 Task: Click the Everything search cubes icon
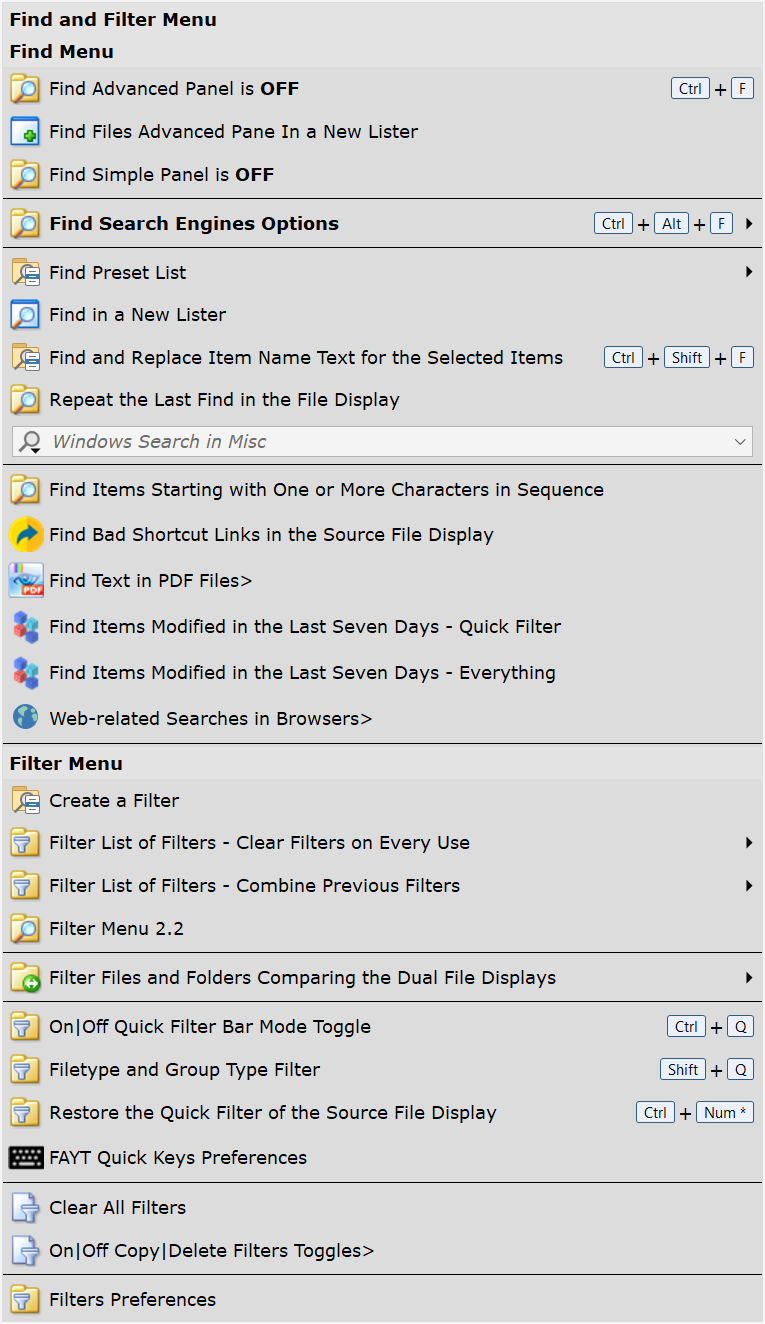pos(25,673)
